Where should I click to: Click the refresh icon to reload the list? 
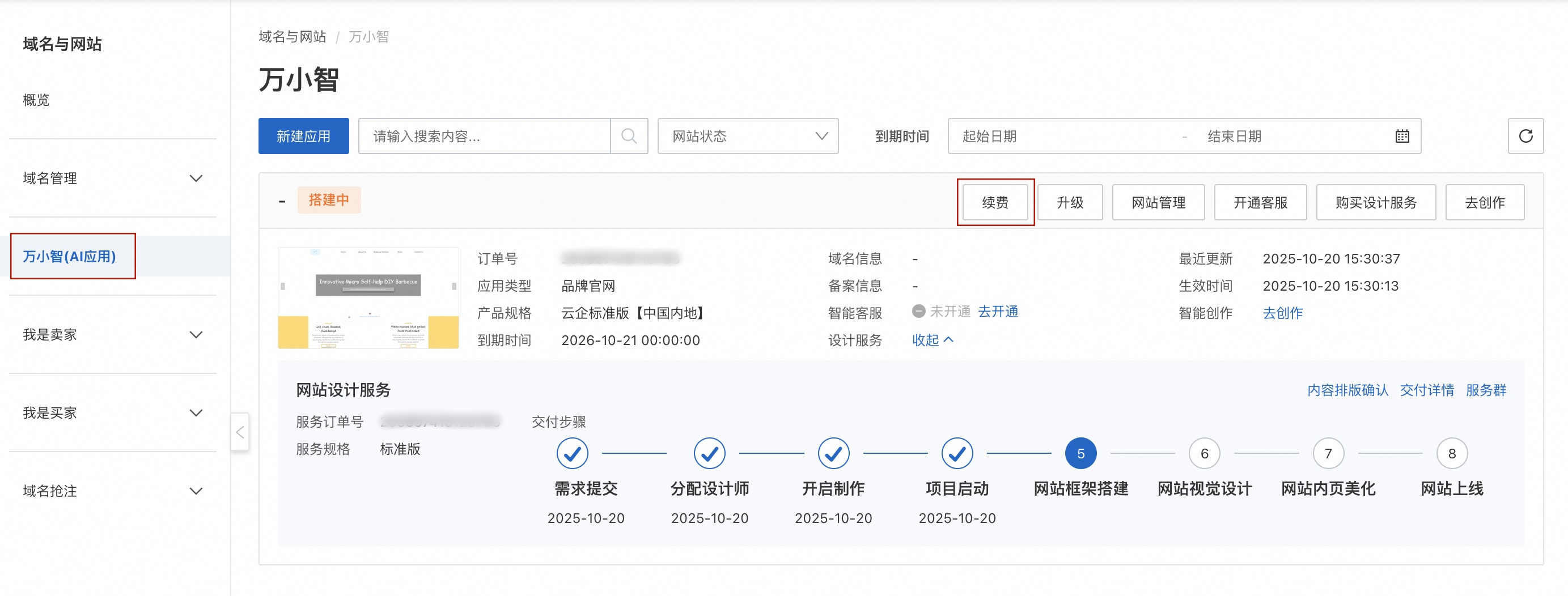click(x=1527, y=135)
